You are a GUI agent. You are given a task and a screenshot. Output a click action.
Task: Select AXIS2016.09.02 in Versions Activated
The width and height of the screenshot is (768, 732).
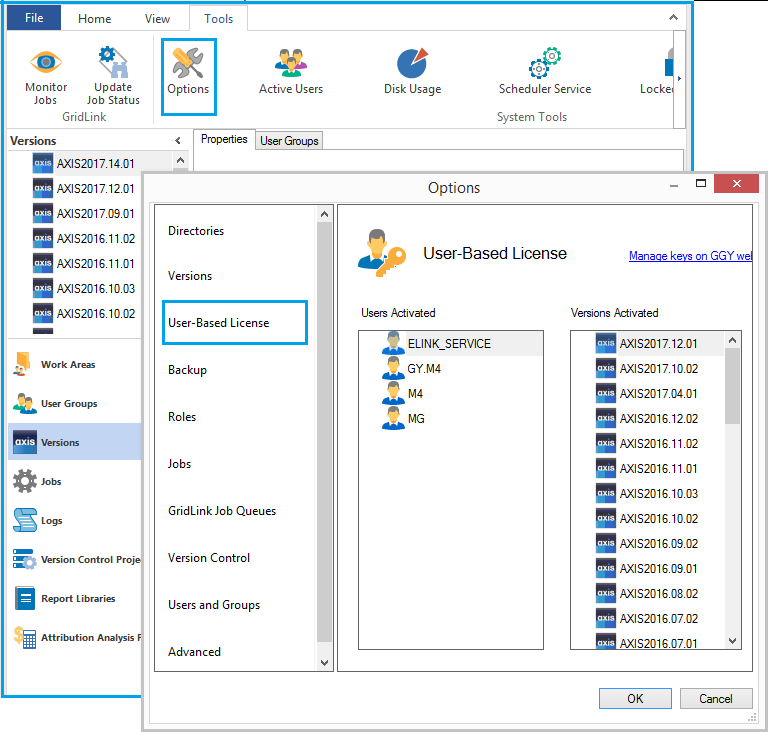coord(658,543)
